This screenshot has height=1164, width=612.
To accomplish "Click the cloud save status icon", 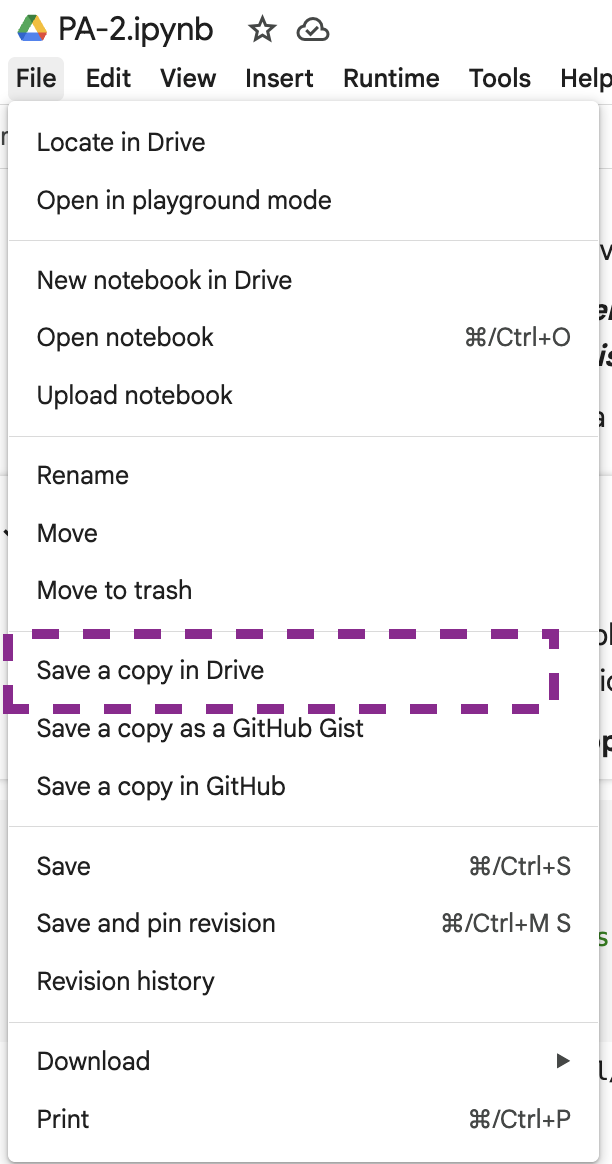I will (x=313, y=30).
